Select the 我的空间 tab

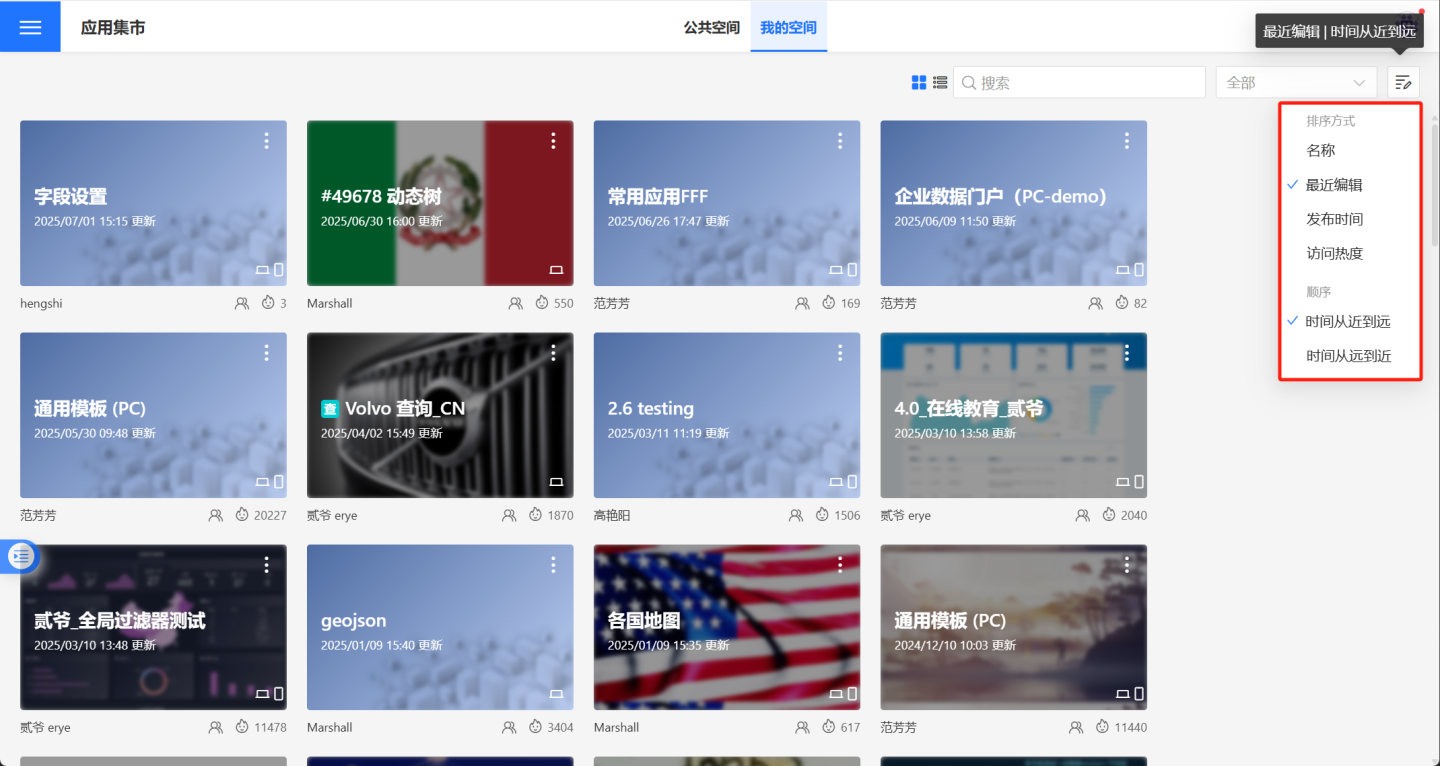pos(788,28)
